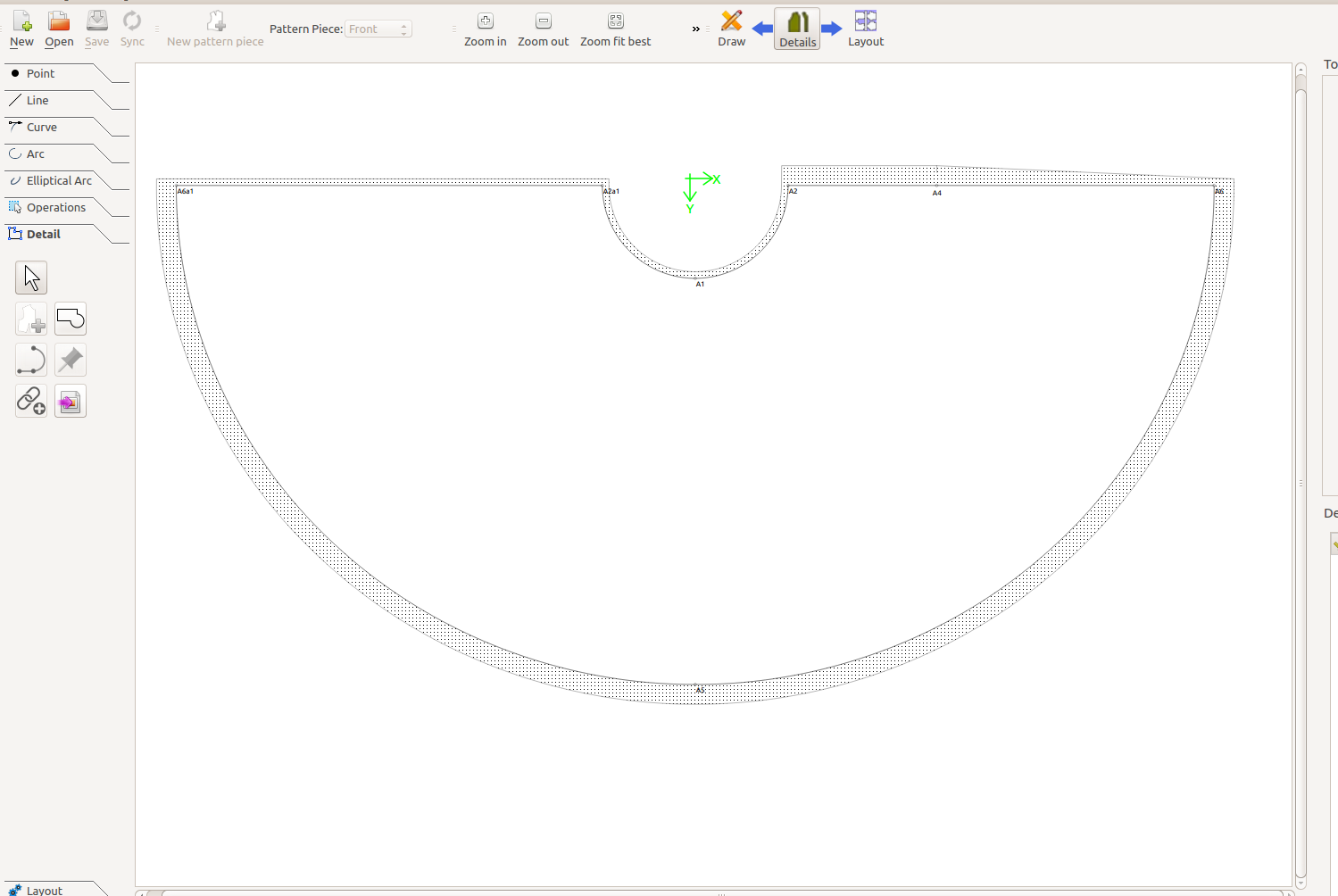
Task: Open the Point tools tab
Action: (x=40, y=74)
